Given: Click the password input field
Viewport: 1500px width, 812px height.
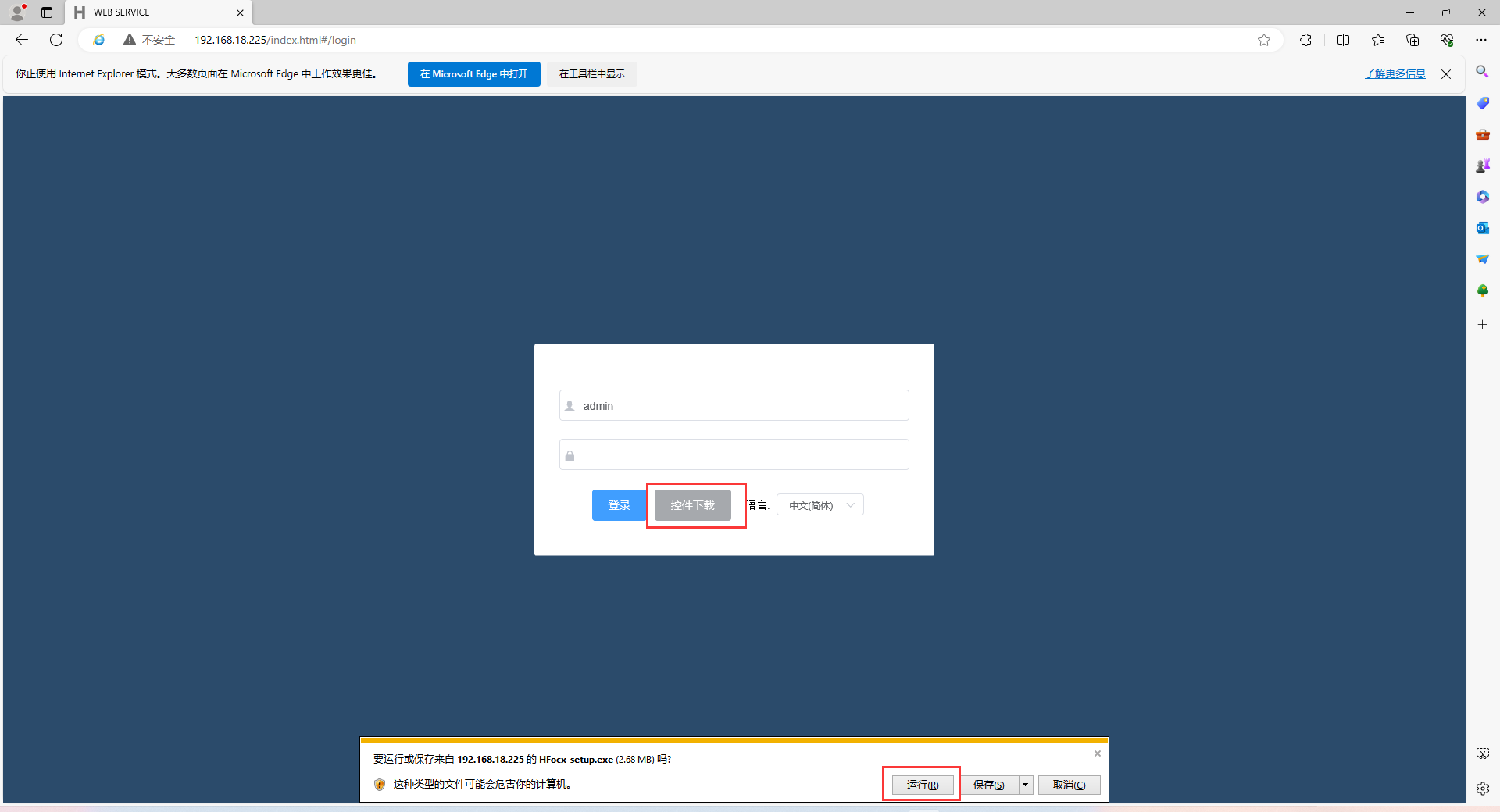Looking at the screenshot, I should [734, 455].
